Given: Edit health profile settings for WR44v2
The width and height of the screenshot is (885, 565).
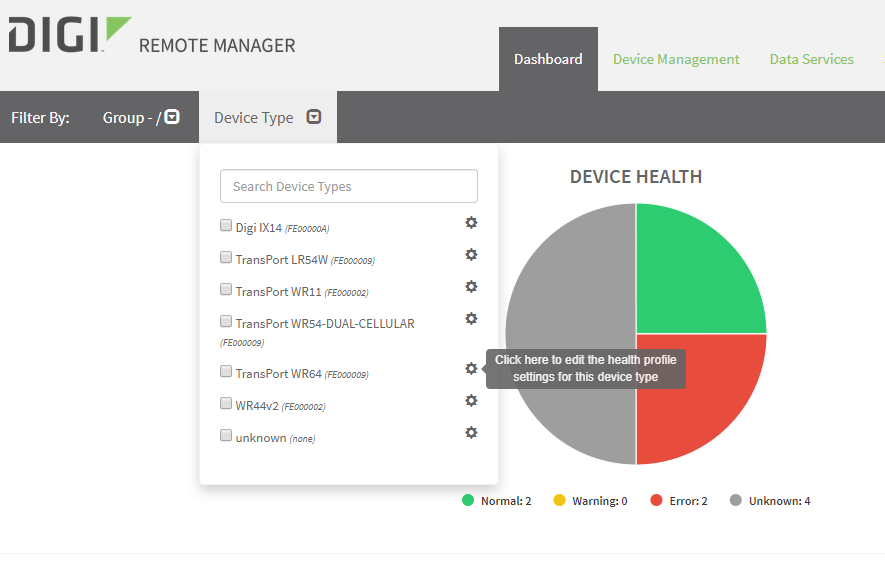Looking at the screenshot, I should click(471, 401).
